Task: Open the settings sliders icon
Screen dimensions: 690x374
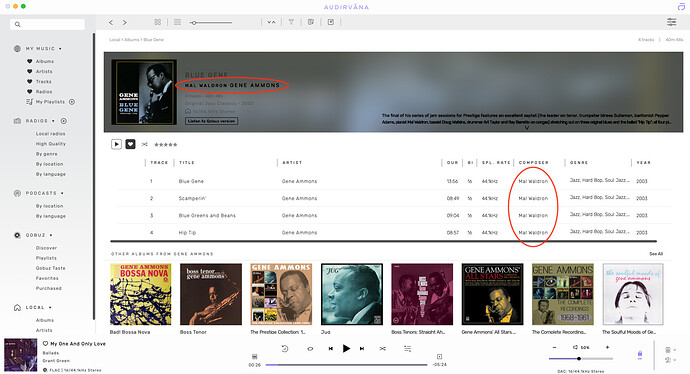Action: (x=672, y=22)
